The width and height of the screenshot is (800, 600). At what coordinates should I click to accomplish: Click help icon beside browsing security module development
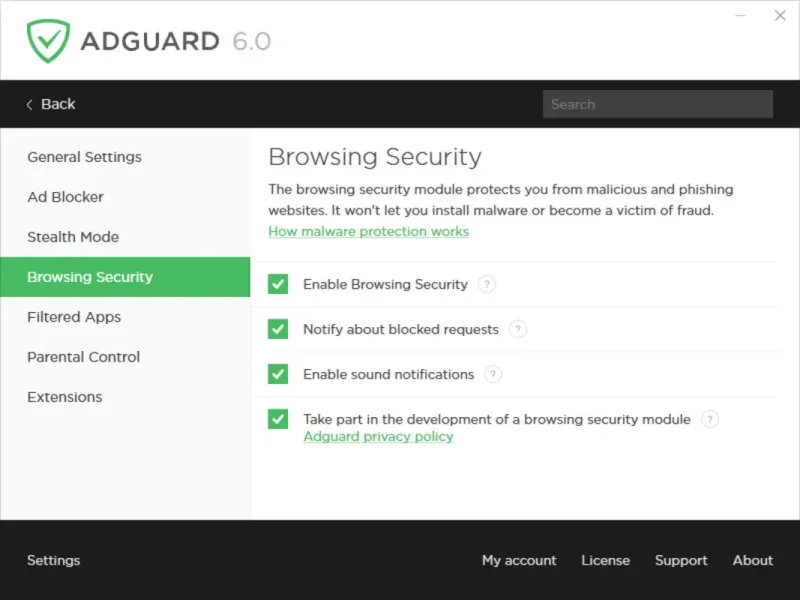pos(709,419)
